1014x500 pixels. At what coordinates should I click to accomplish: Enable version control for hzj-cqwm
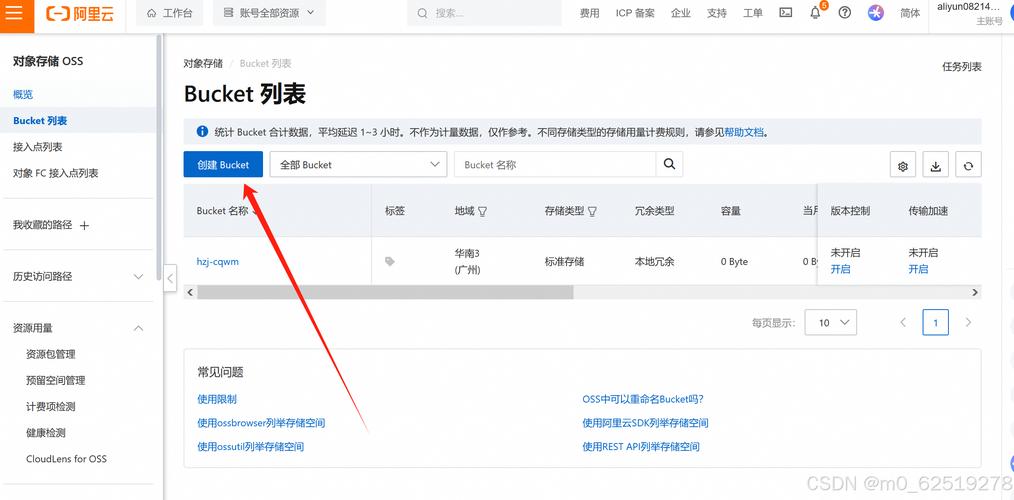[840, 269]
